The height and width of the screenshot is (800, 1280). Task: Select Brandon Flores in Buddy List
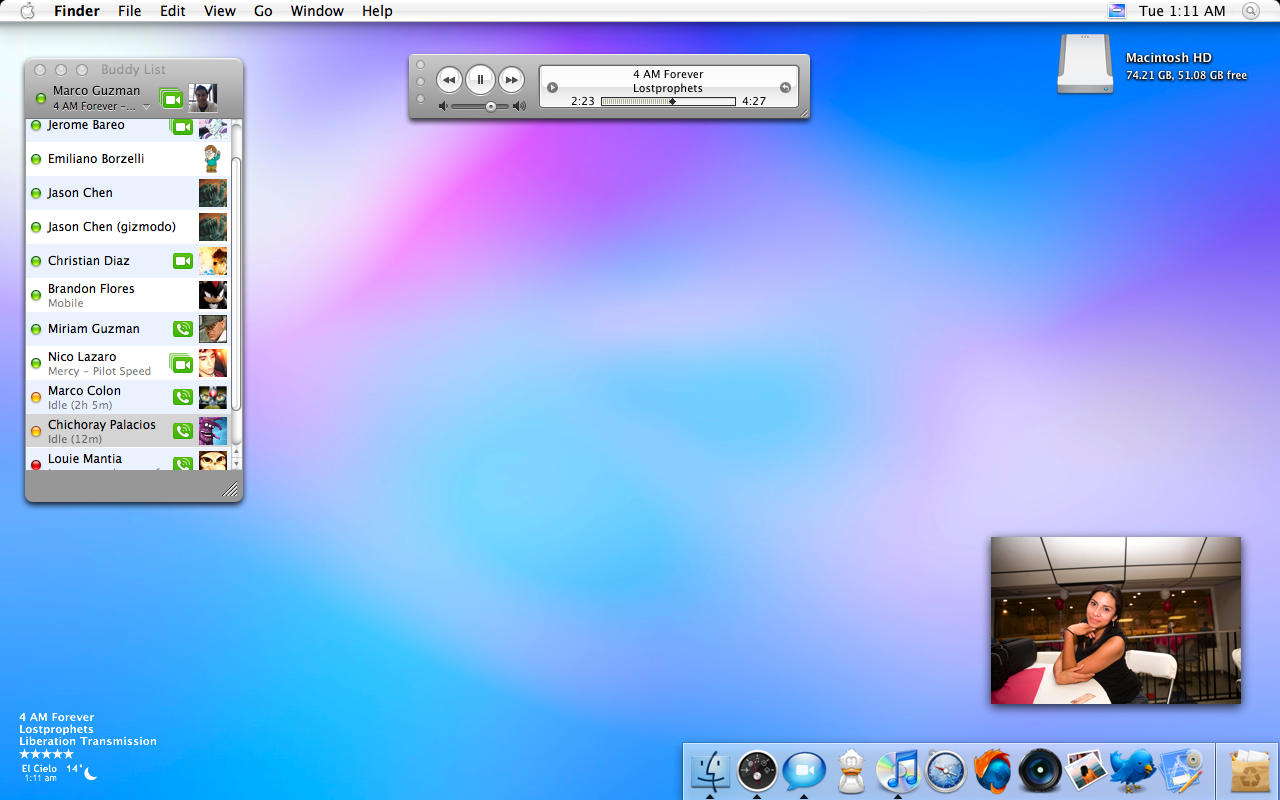point(128,295)
